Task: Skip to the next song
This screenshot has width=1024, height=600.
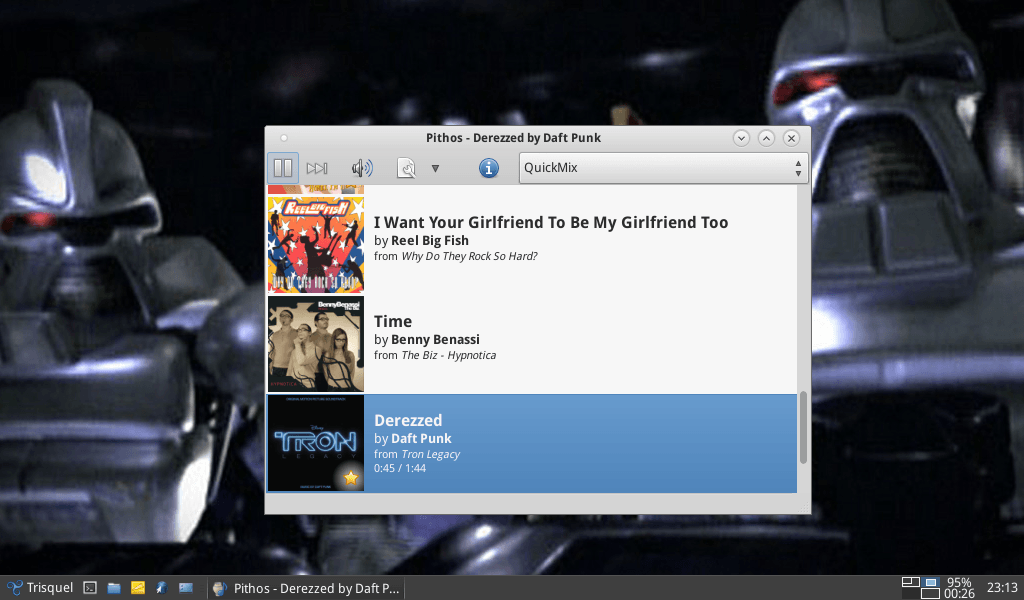Action: (317, 168)
